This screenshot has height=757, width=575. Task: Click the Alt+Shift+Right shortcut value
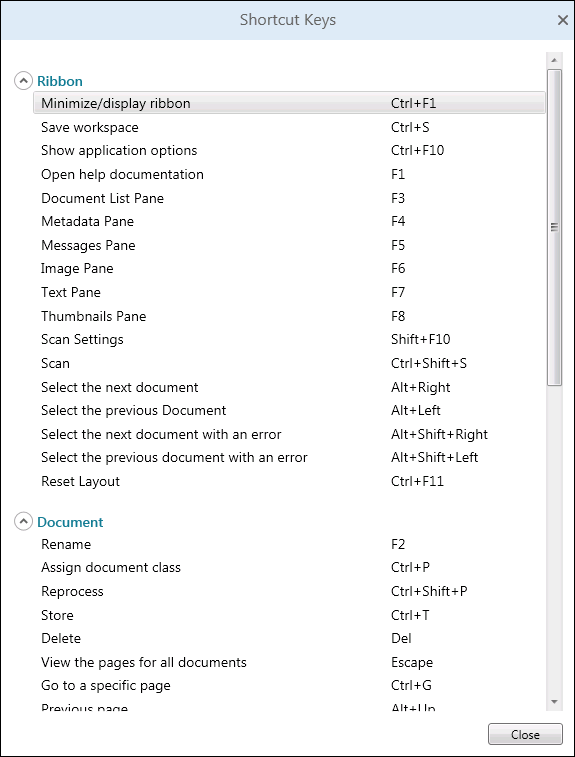coord(439,434)
